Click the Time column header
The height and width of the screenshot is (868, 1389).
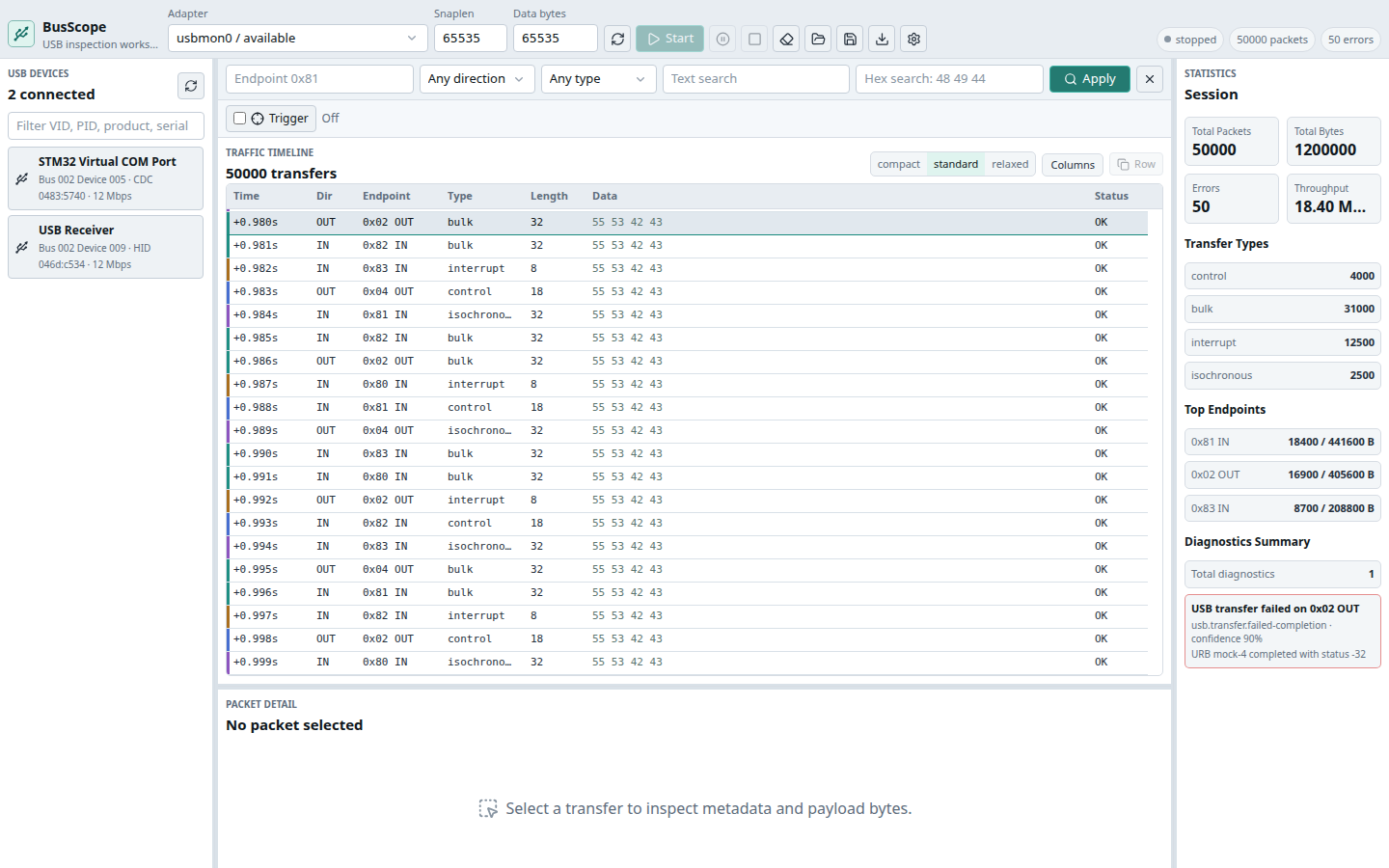[x=246, y=196]
